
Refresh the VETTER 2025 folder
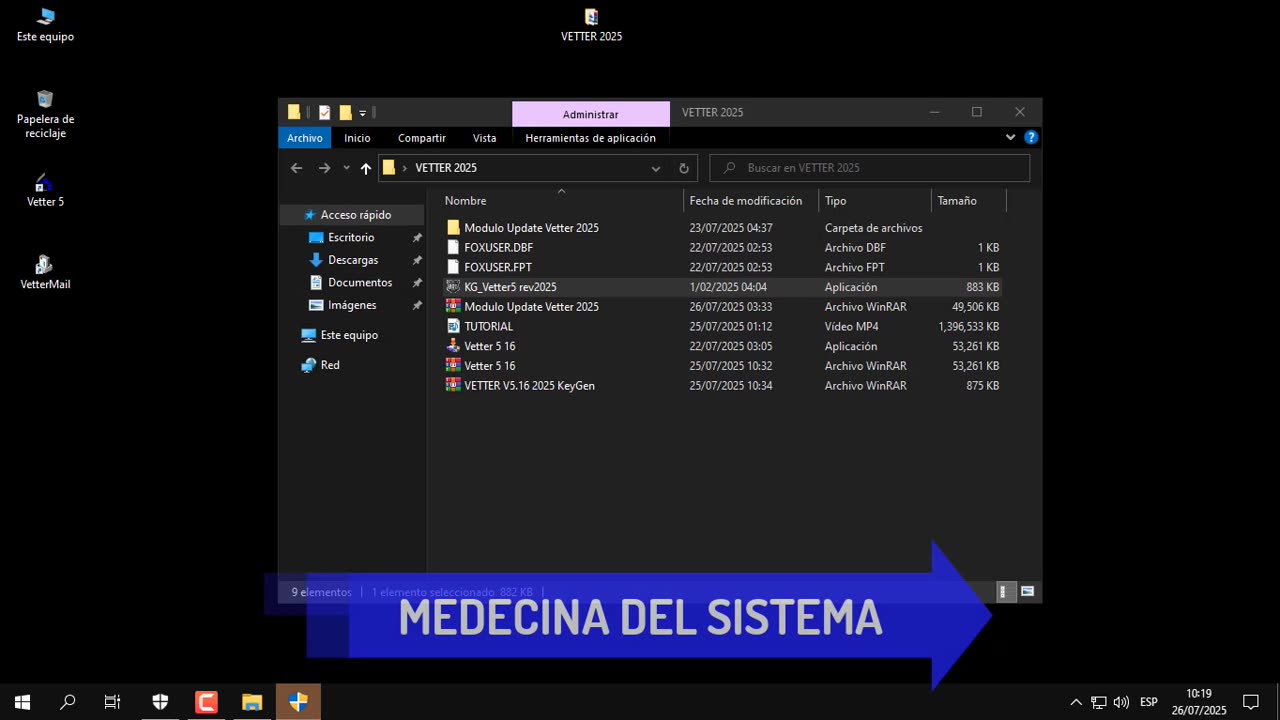tap(684, 168)
